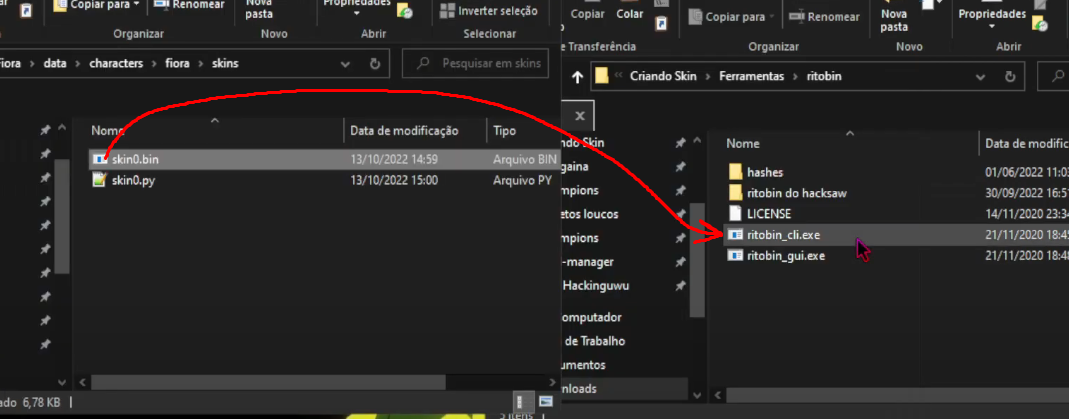Click pin icon beside Hackinguwu
The width and height of the screenshot is (1069, 419).
coord(680,286)
